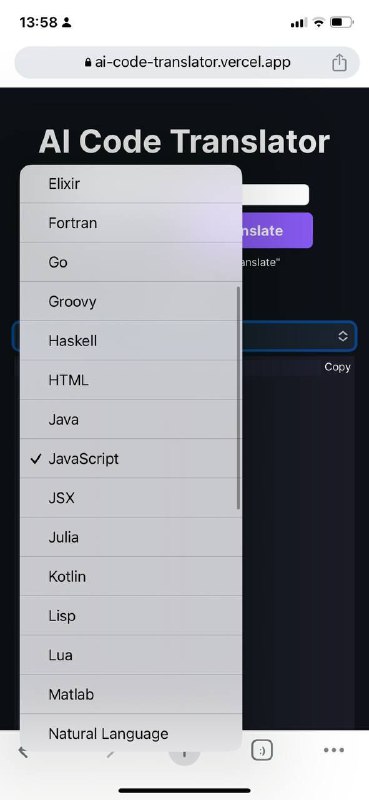Screen dimensions: 369x800
Task: Select Elixir from the language list
Action: [131, 184]
